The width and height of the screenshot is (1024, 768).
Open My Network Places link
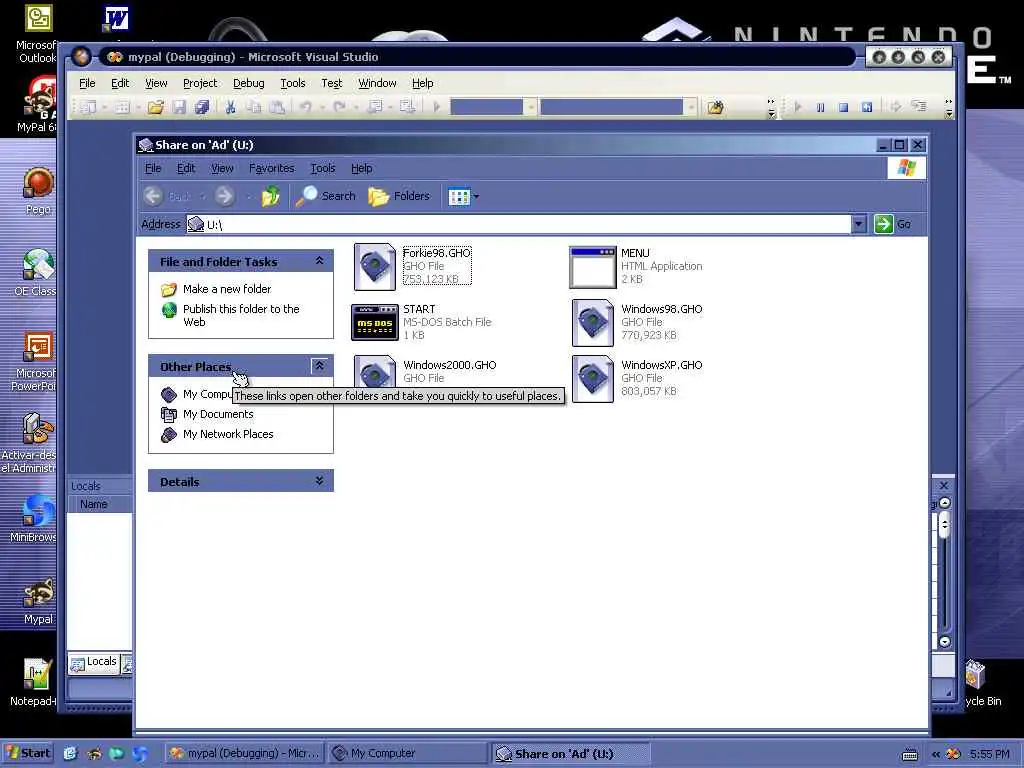tap(228, 434)
